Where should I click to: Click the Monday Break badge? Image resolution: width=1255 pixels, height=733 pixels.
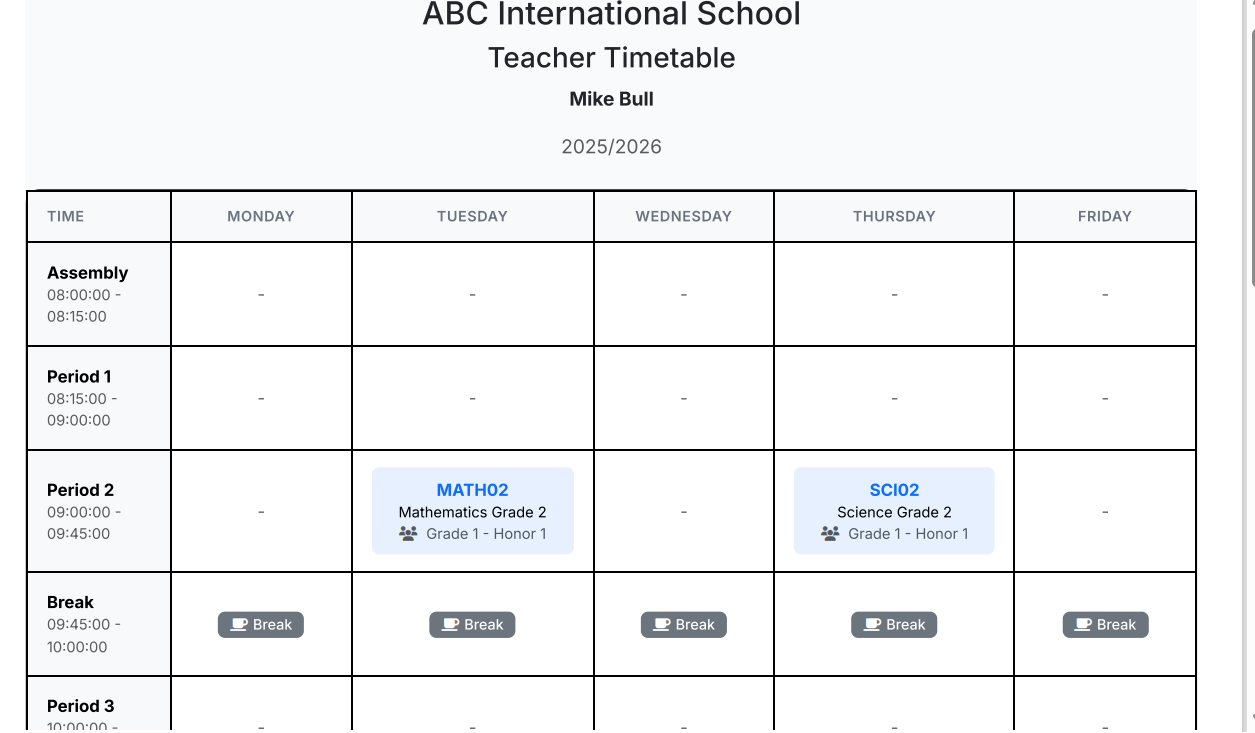tap(261, 625)
